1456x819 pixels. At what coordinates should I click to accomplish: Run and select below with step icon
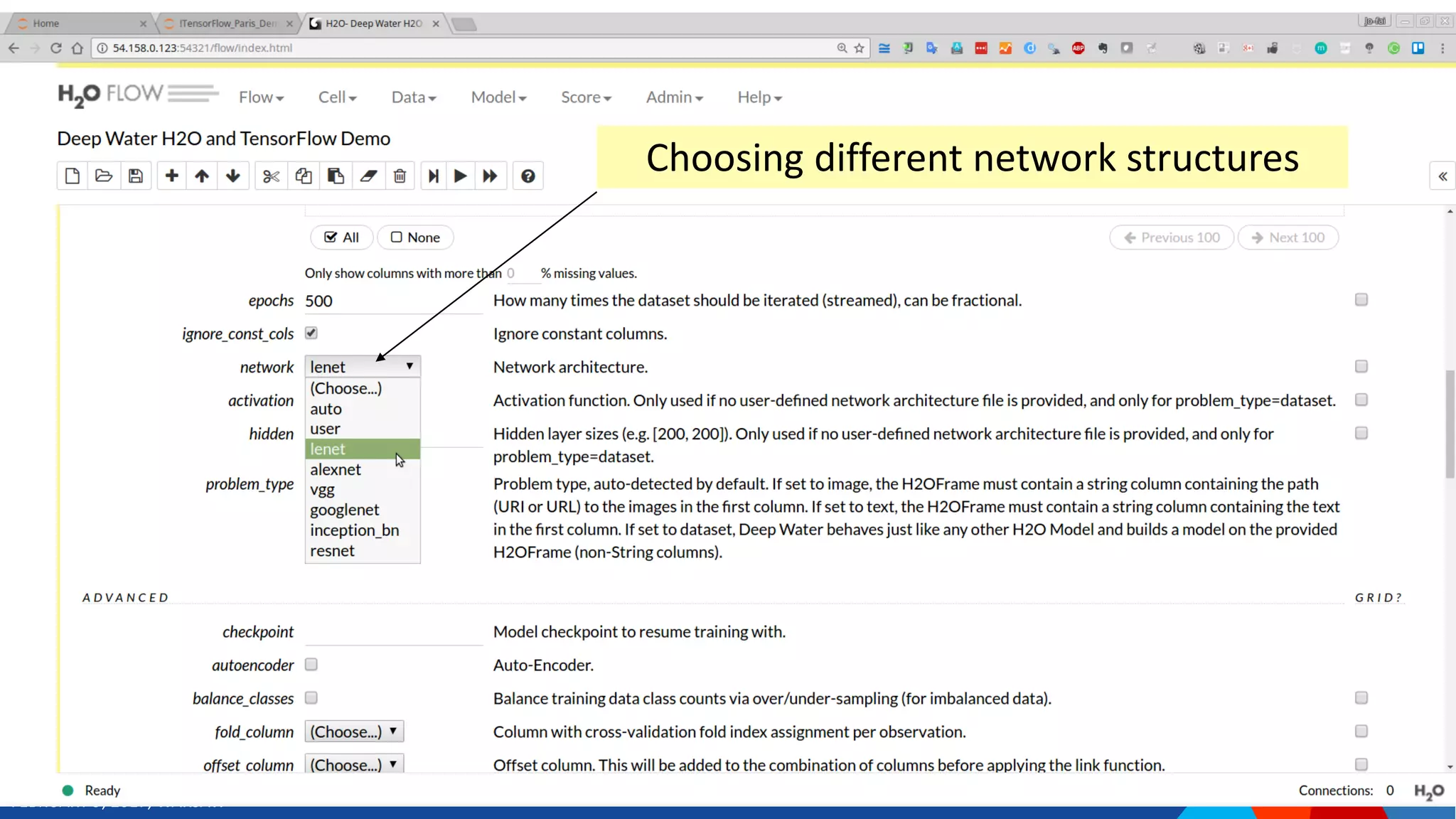tap(433, 176)
